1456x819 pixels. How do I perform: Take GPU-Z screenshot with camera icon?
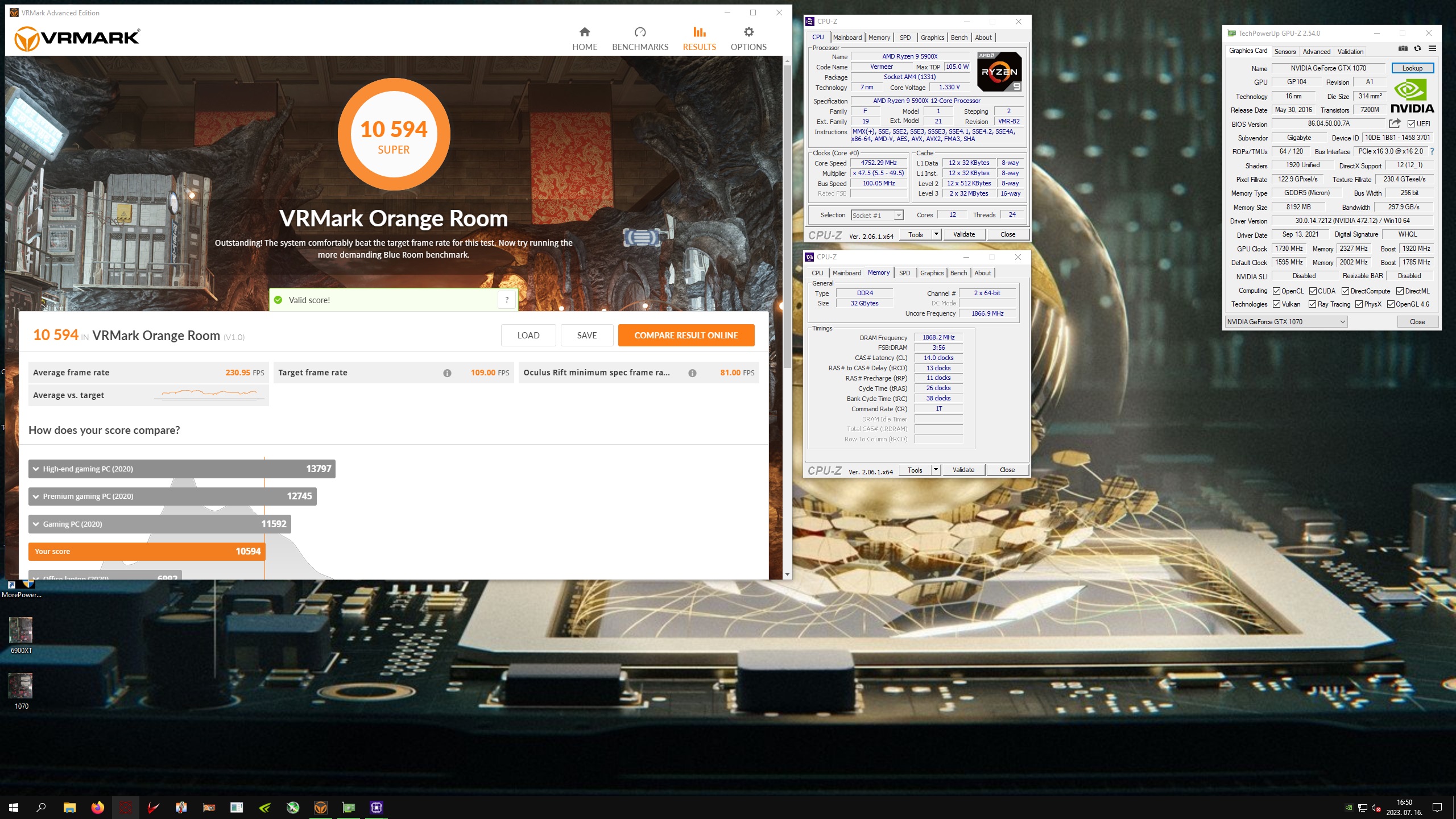pyautogui.click(x=1403, y=49)
